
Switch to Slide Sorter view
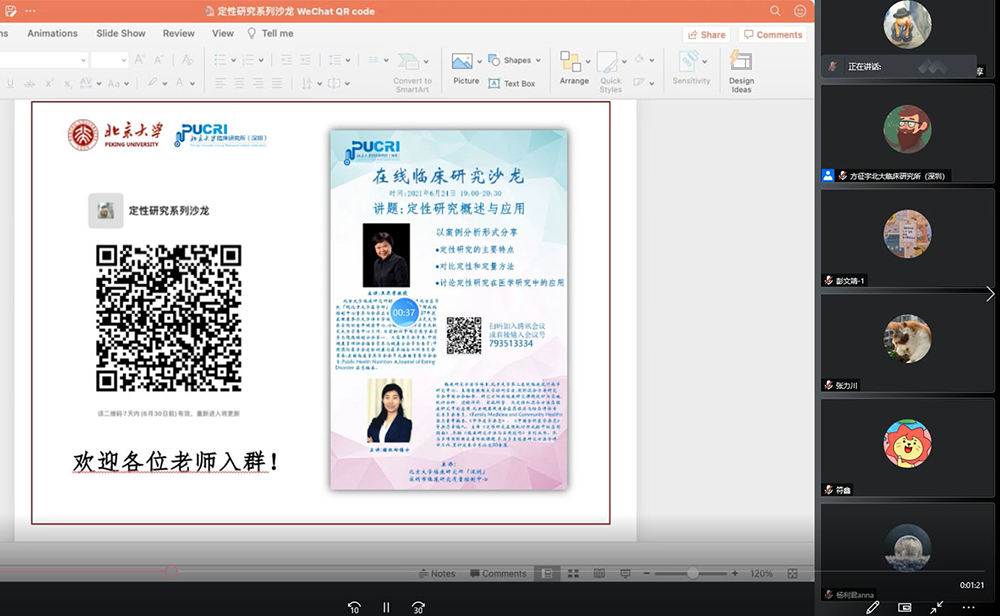[573, 573]
